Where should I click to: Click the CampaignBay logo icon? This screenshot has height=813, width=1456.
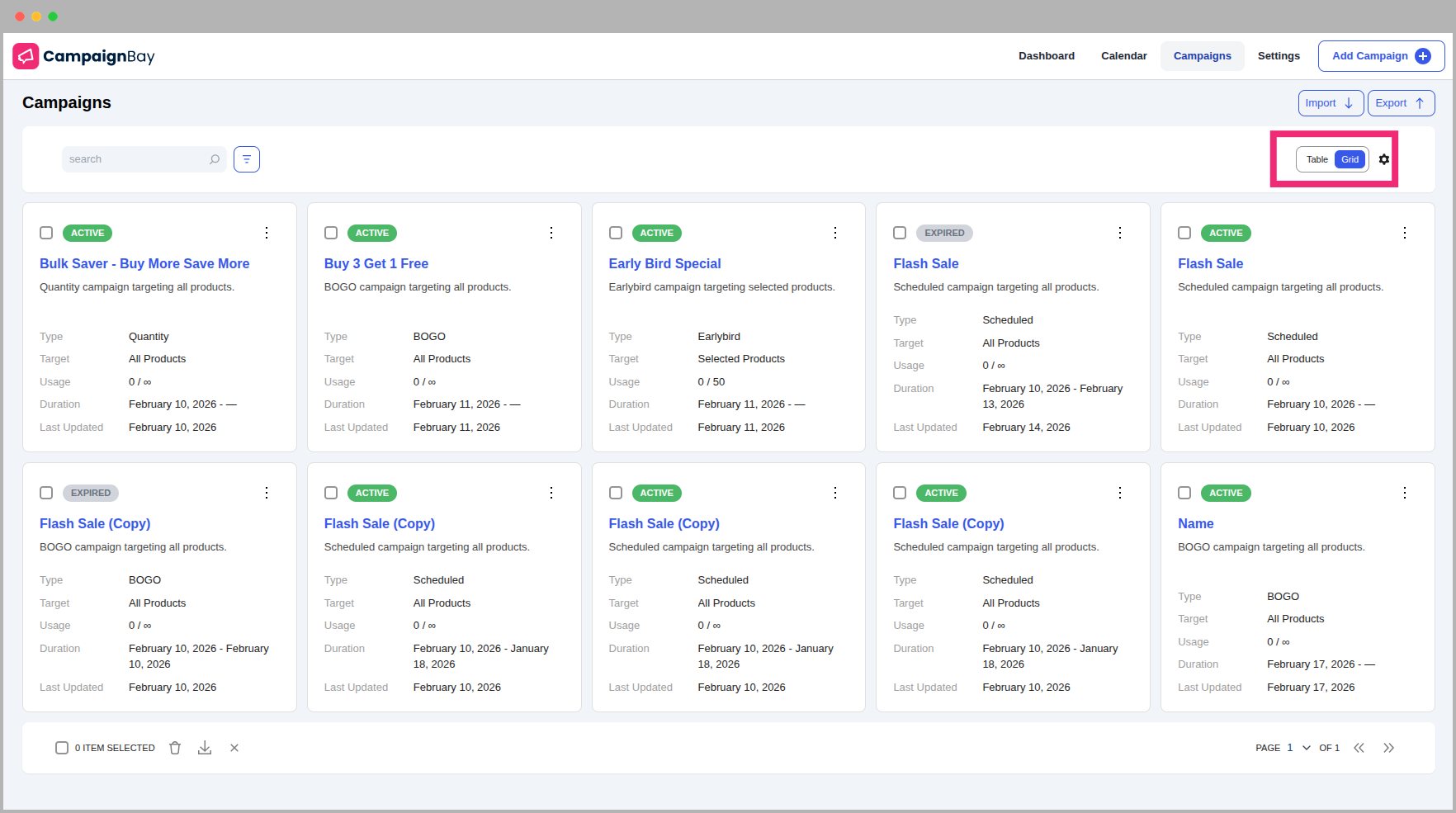25,55
